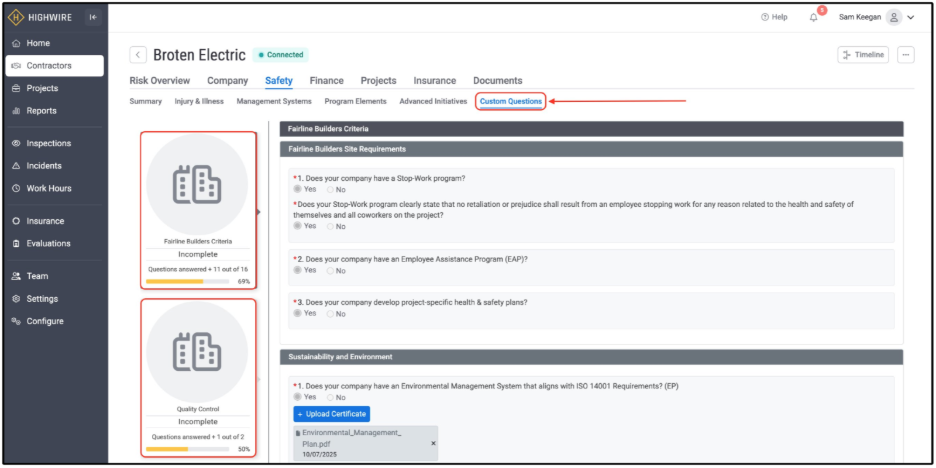936x468 pixels.
Task: Select No for no retaliation question
Action: [330, 227]
